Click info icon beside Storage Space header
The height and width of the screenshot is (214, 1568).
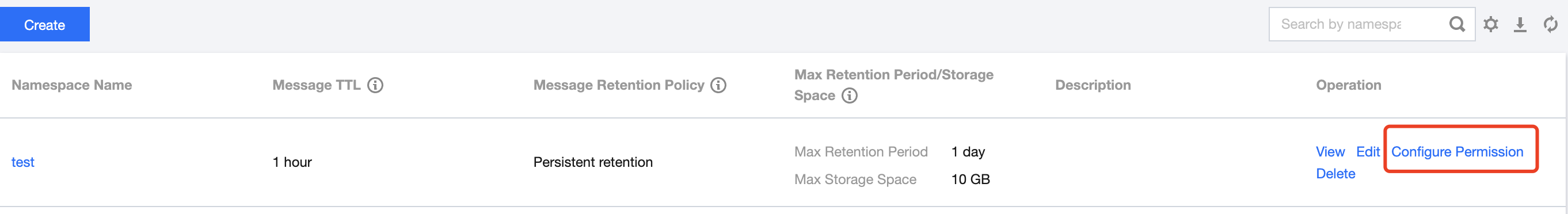point(849,95)
